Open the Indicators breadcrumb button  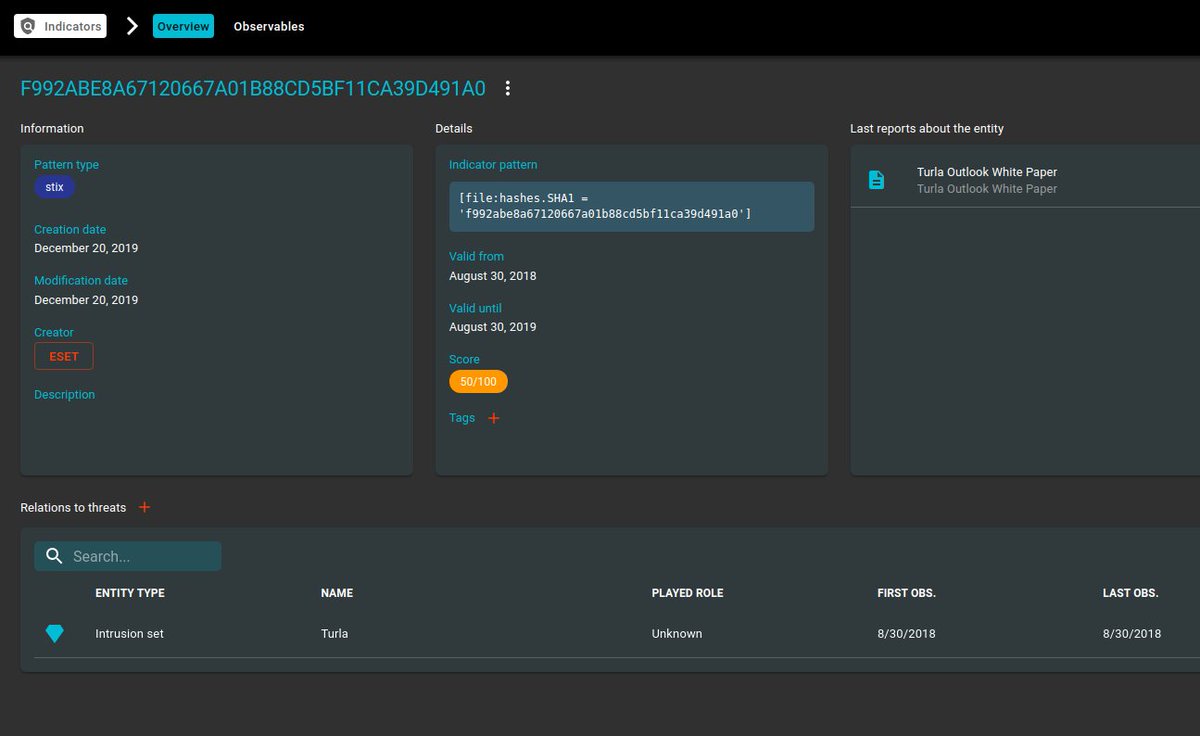point(60,26)
